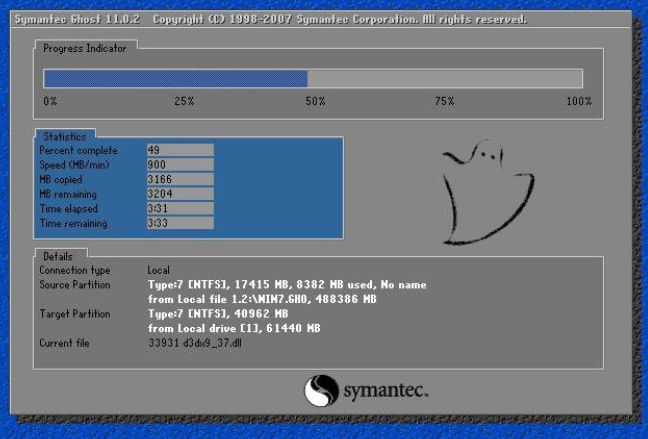This screenshot has width=648, height=439.
Task: Click the MB remaining label
Action: coord(68,194)
